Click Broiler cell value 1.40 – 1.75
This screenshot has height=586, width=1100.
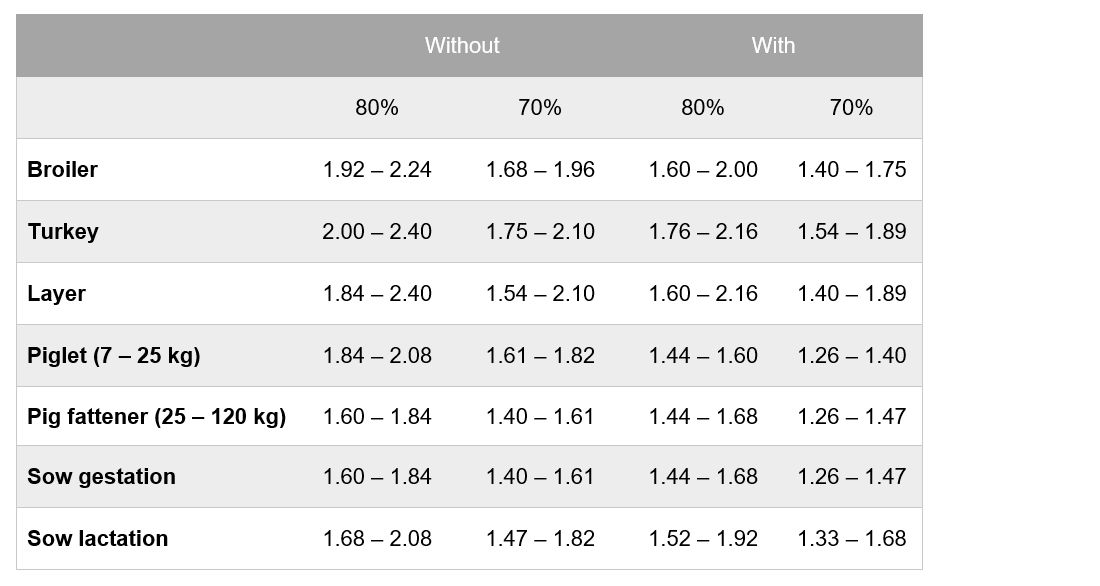[x=852, y=170]
